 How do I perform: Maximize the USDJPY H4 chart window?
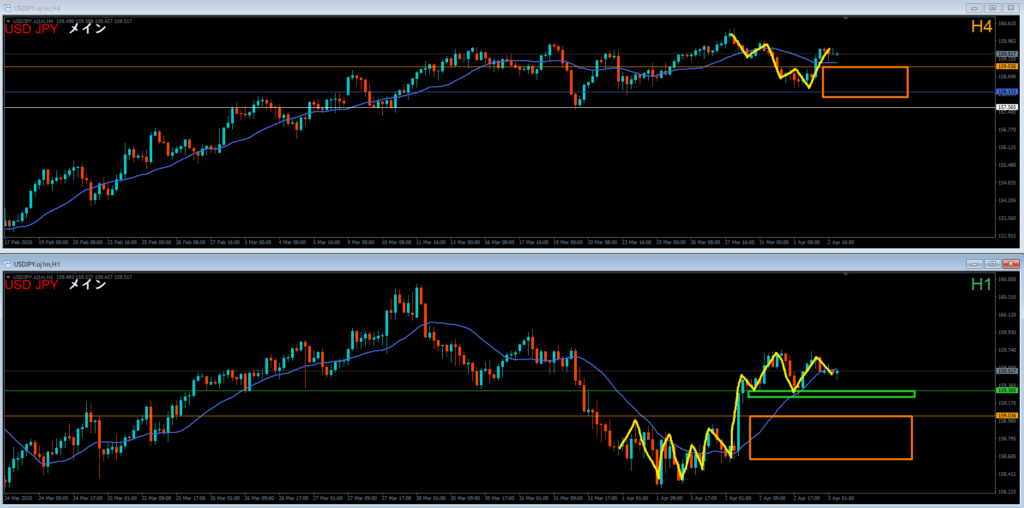coord(992,6)
